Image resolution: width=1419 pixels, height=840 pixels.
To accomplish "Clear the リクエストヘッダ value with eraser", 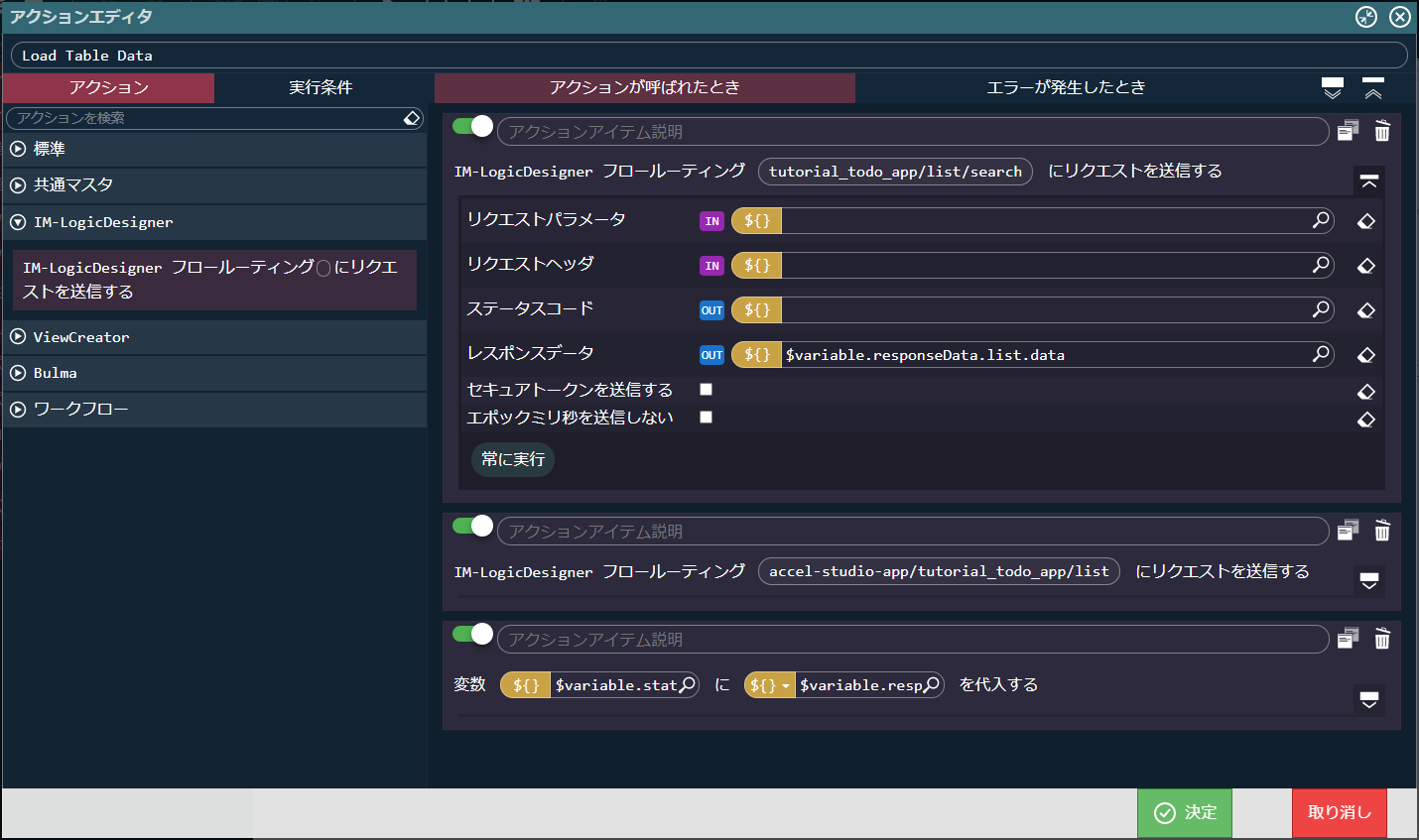I will pyautogui.click(x=1366, y=266).
